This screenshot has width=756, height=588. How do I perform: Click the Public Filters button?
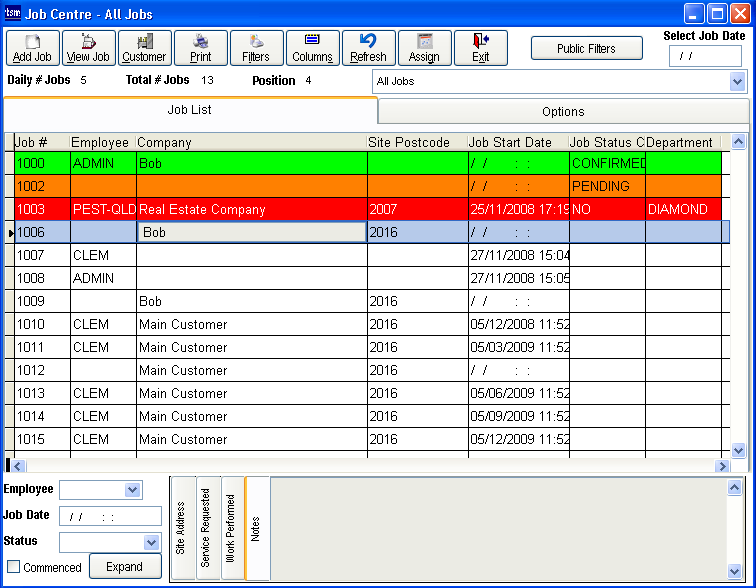point(586,48)
